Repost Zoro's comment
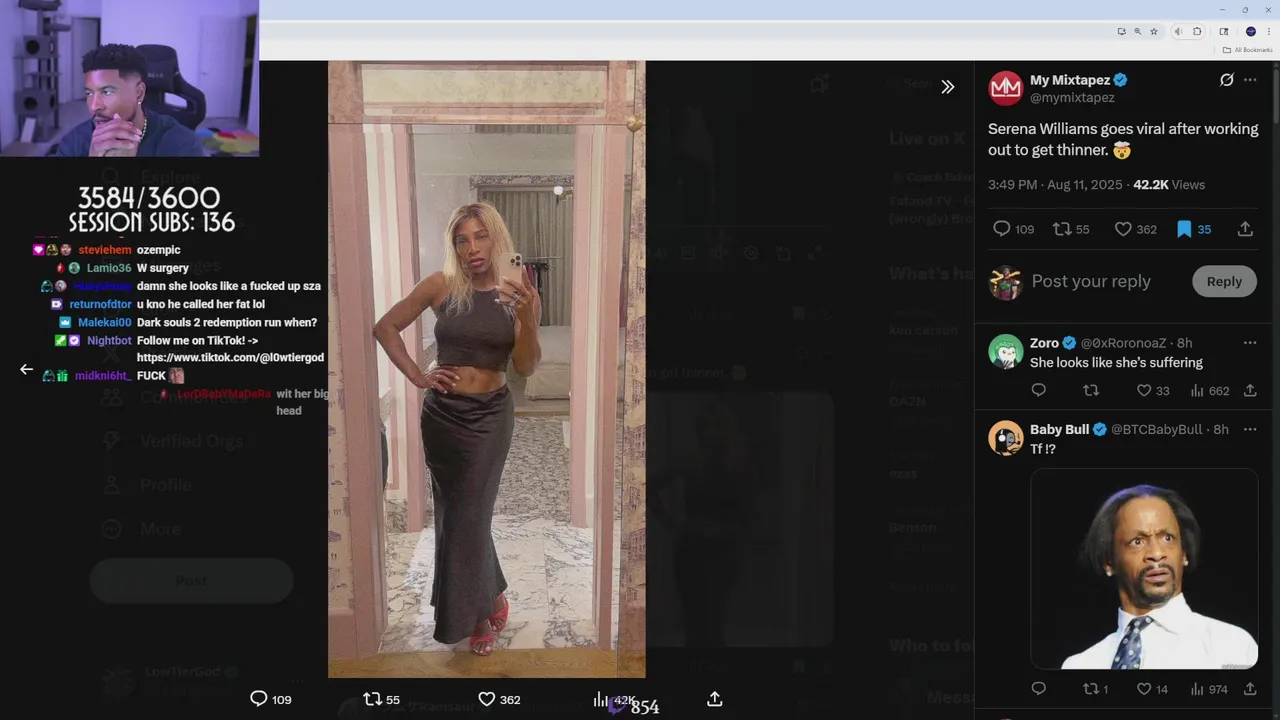The height and width of the screenshot is (720, 1280). 1091,391
